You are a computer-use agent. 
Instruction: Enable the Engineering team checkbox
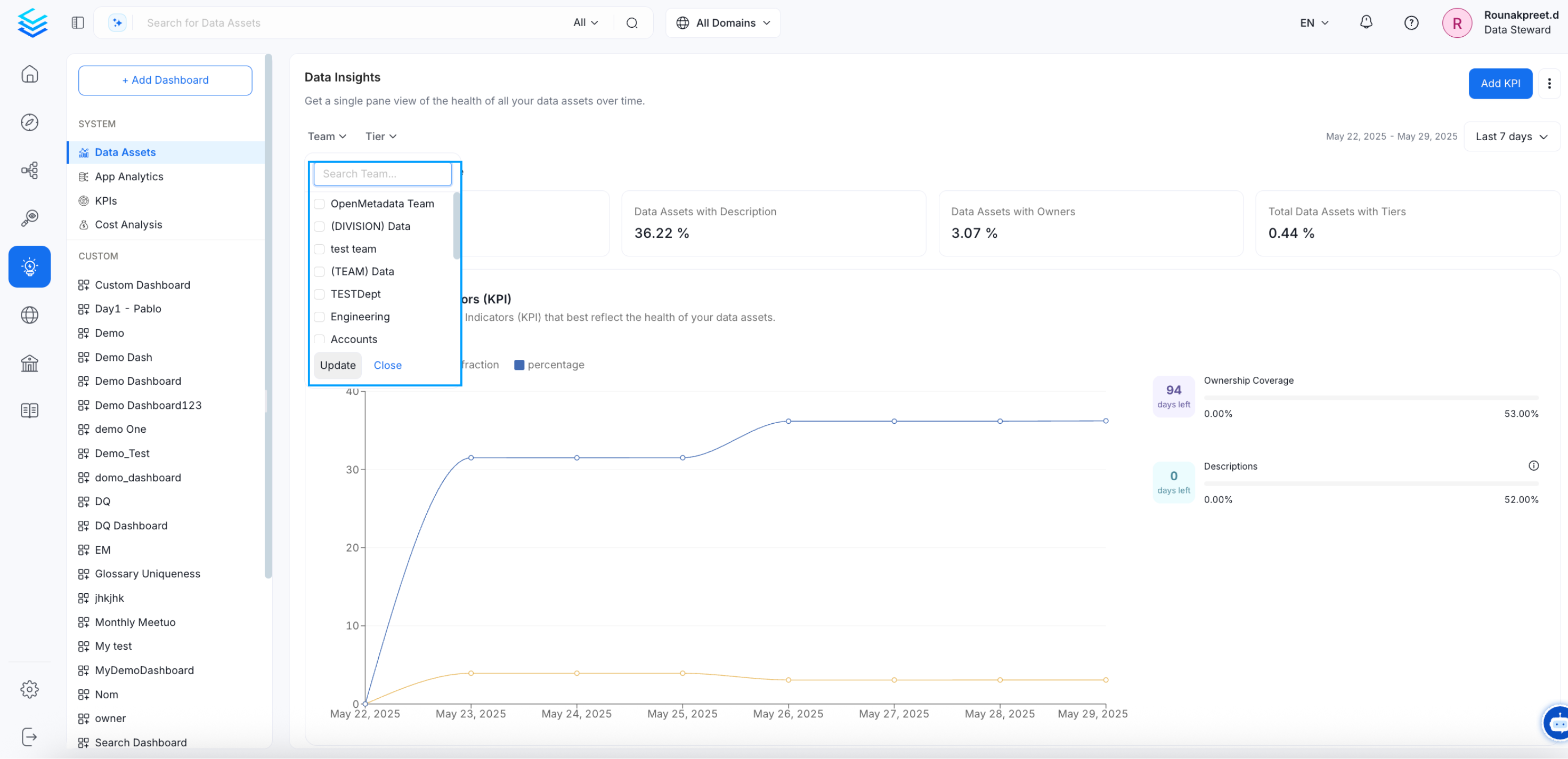pos(319,317)
